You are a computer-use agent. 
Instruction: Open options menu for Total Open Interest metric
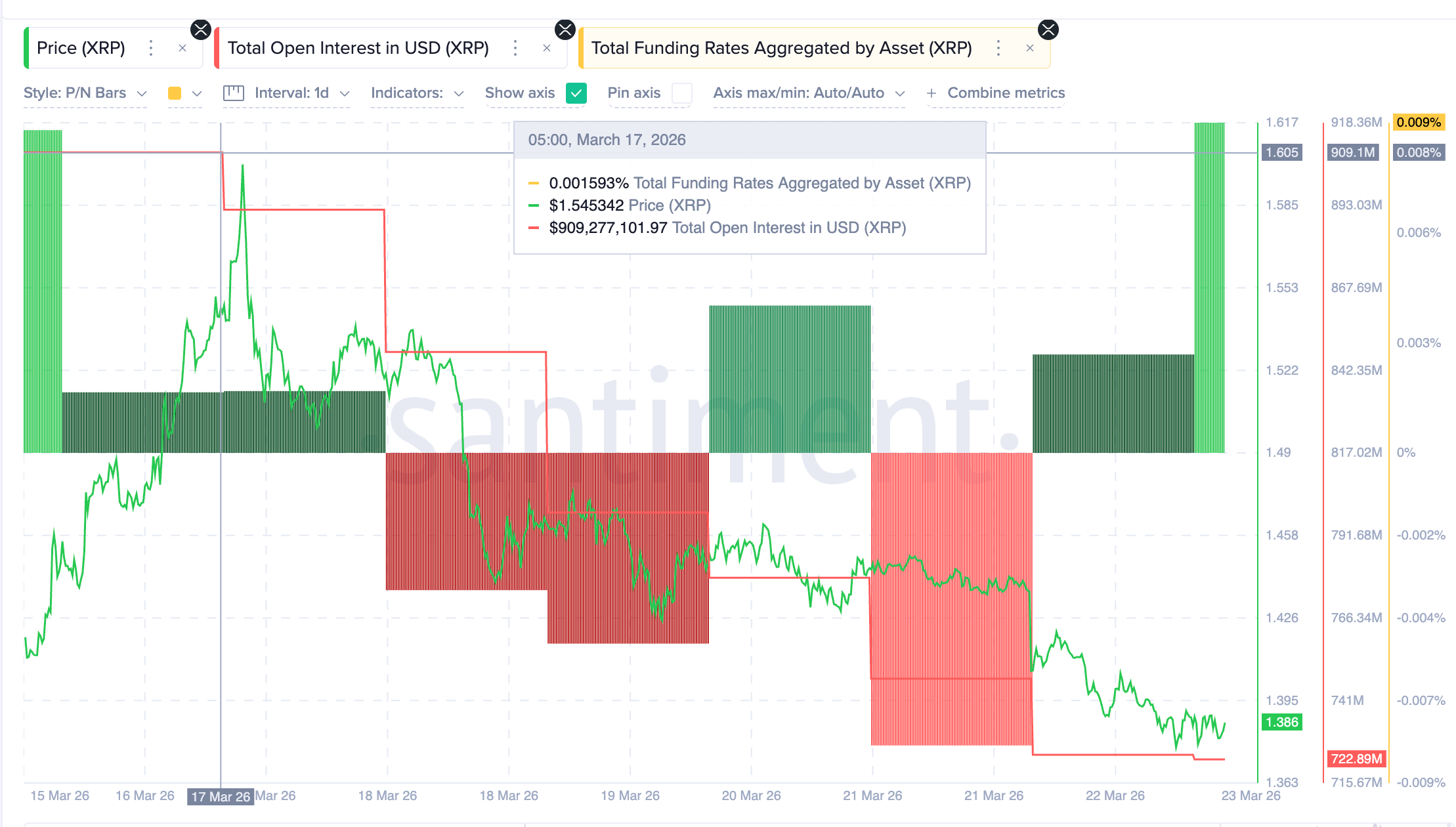click(x=515, y=47)
